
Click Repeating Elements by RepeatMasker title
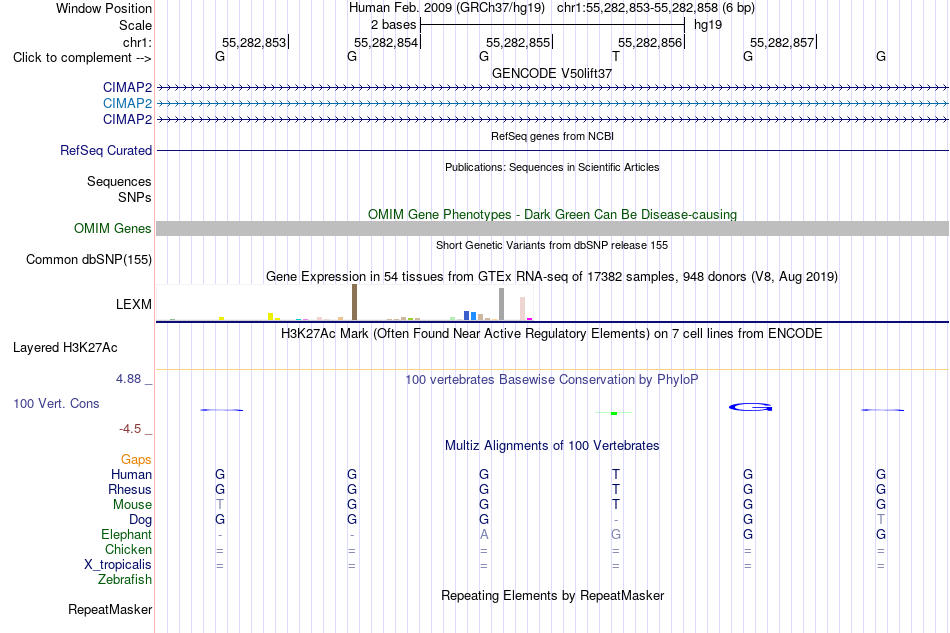553,596
